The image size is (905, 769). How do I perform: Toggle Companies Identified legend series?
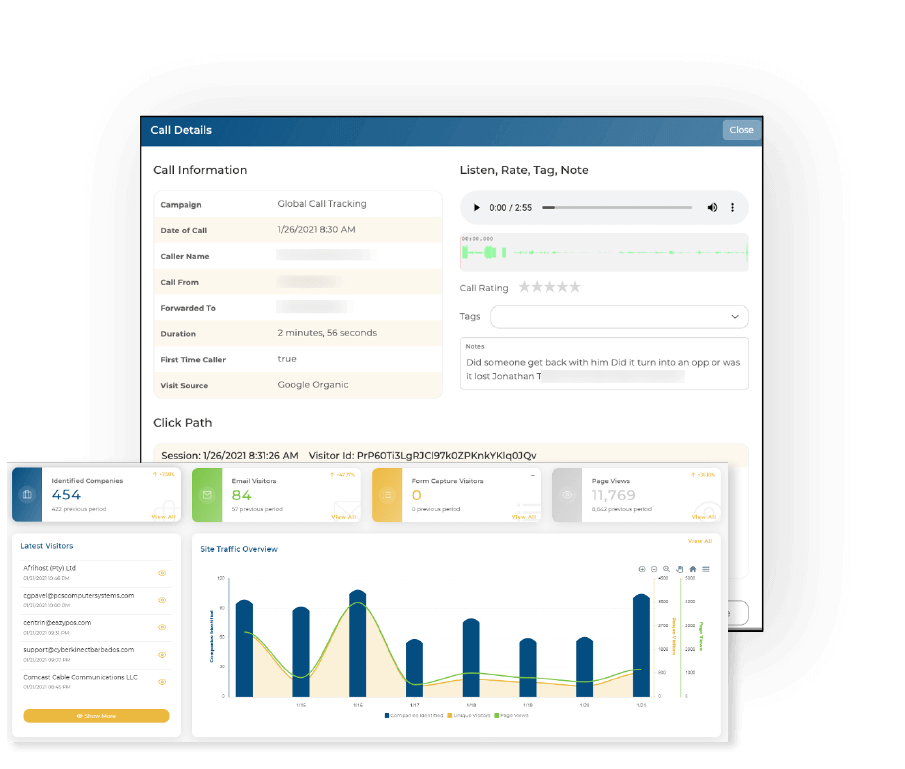tap(414, 715)
